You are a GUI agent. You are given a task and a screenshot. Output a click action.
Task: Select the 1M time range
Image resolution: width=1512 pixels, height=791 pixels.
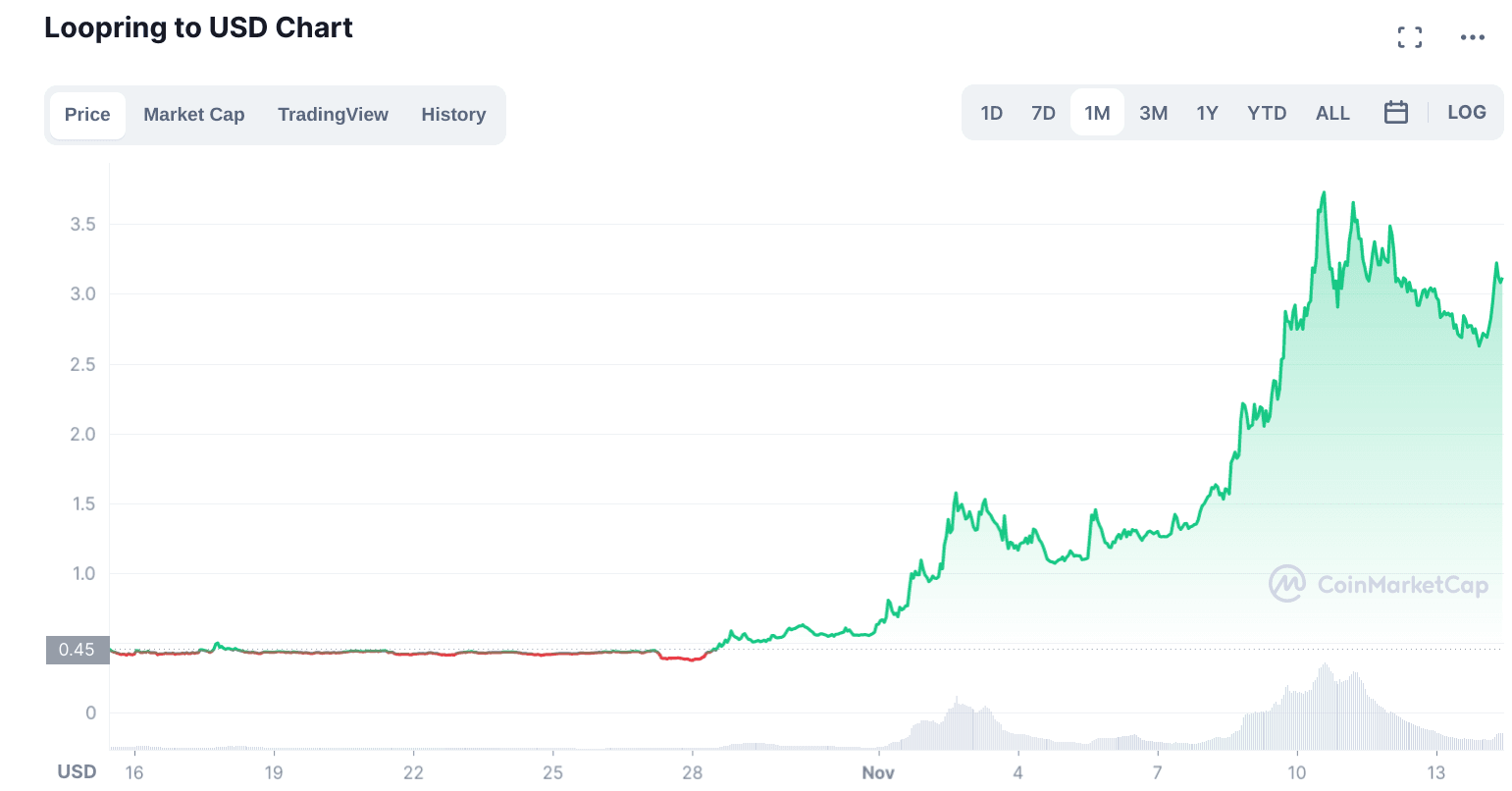(x=1097, y=113)
